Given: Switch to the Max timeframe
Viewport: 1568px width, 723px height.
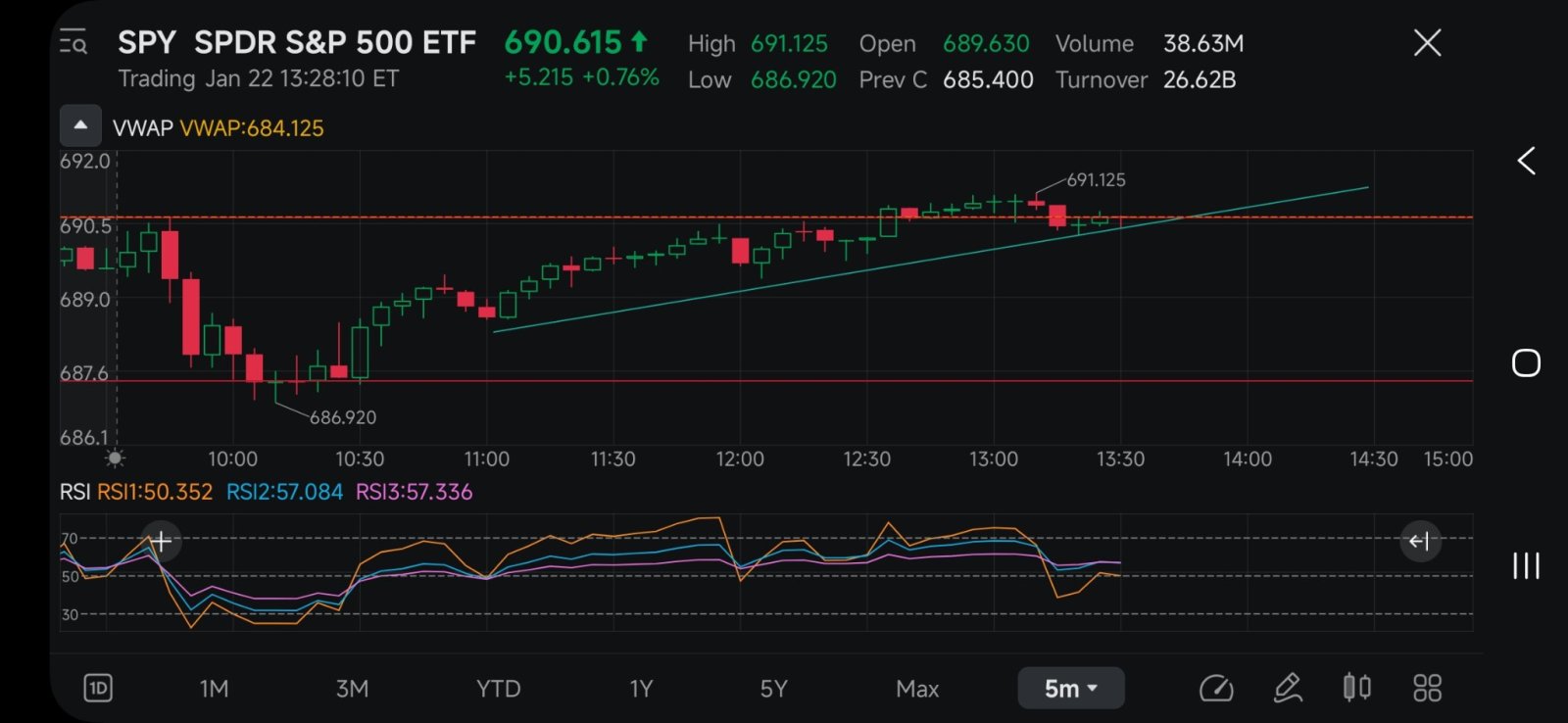Looking at the screenshot, I should click(917, 689).
